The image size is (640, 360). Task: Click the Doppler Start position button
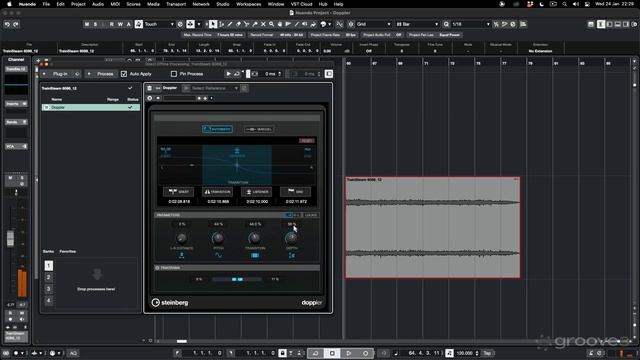pos(179,192)
